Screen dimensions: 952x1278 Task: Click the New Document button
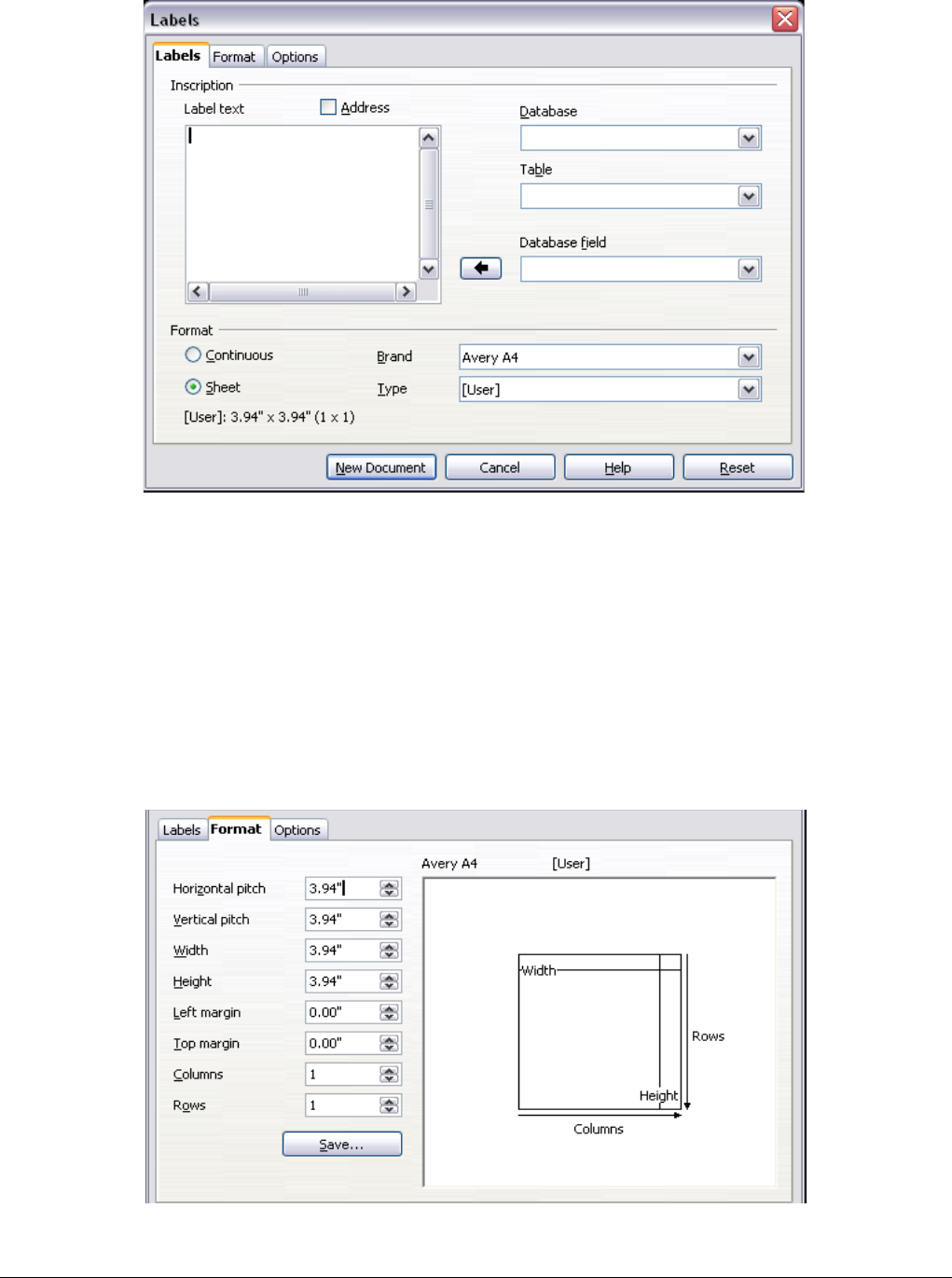[x=381, y=467]
